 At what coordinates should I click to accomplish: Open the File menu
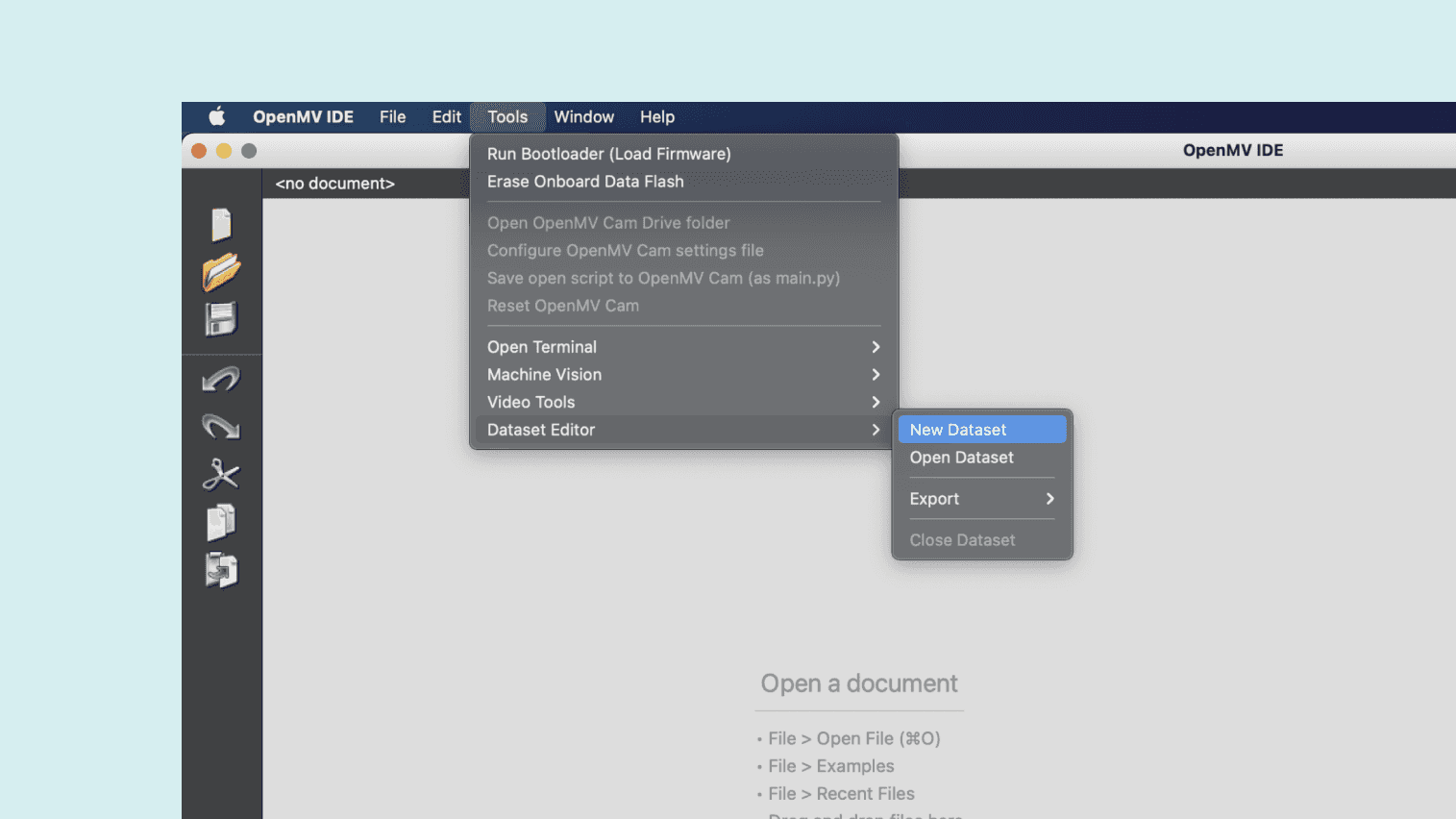coord(392,117)
